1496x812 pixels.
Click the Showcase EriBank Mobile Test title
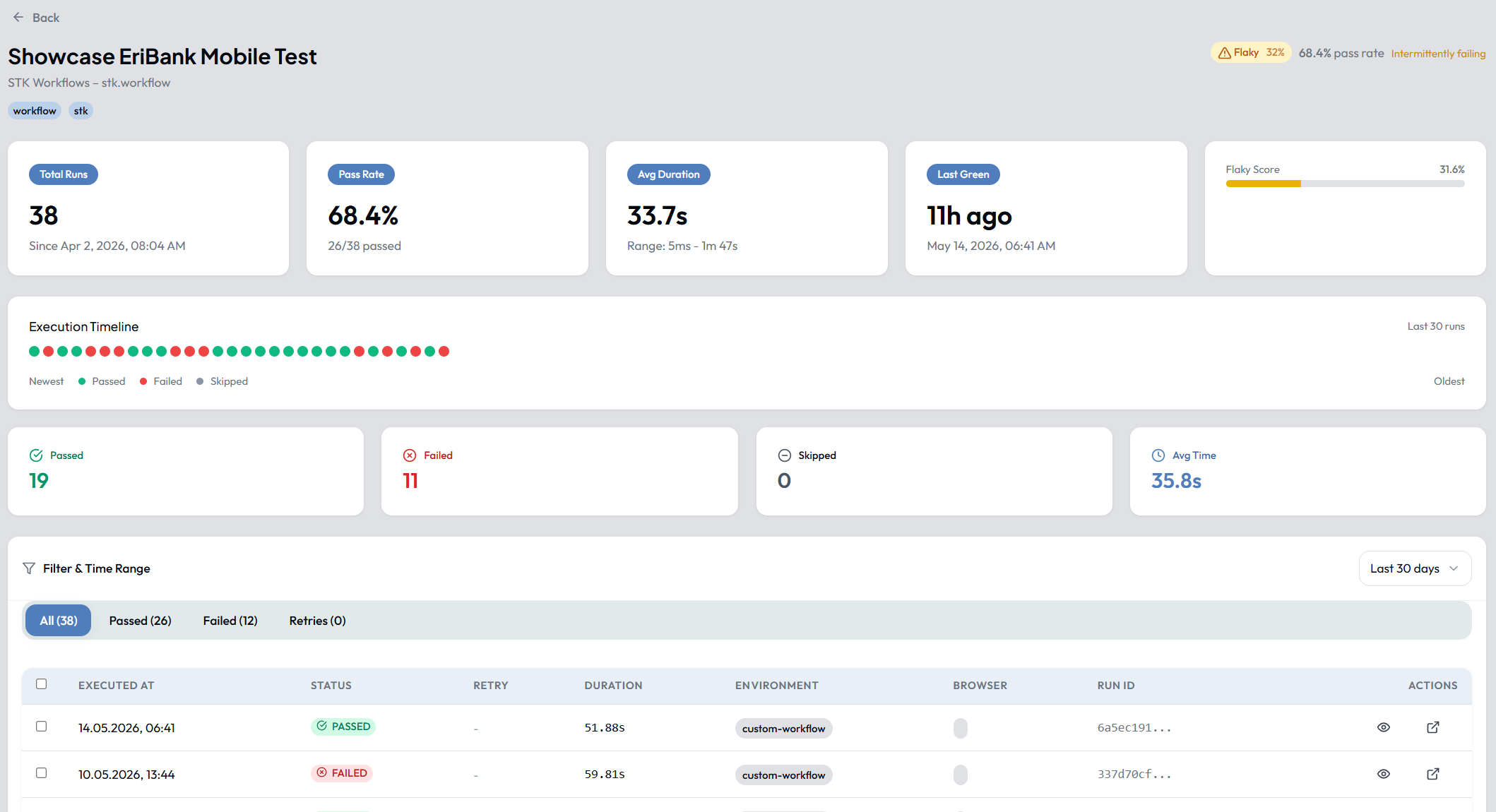162,56
